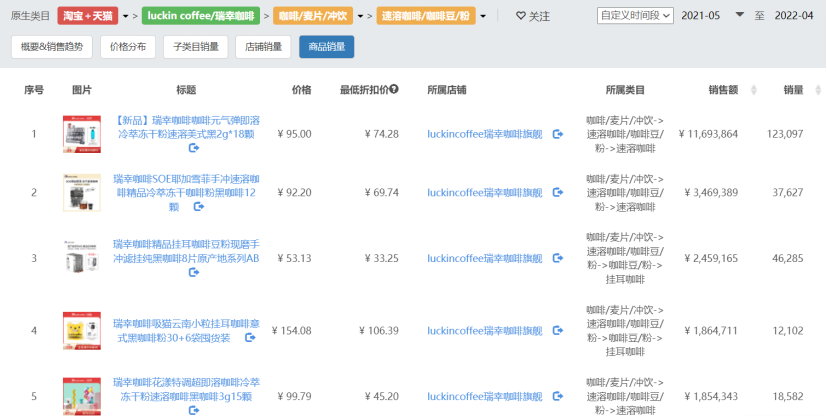827x416 pixels.
Task: Sort by 销量 column arrows
Action: pyautogui.click(x=818, y=90)
